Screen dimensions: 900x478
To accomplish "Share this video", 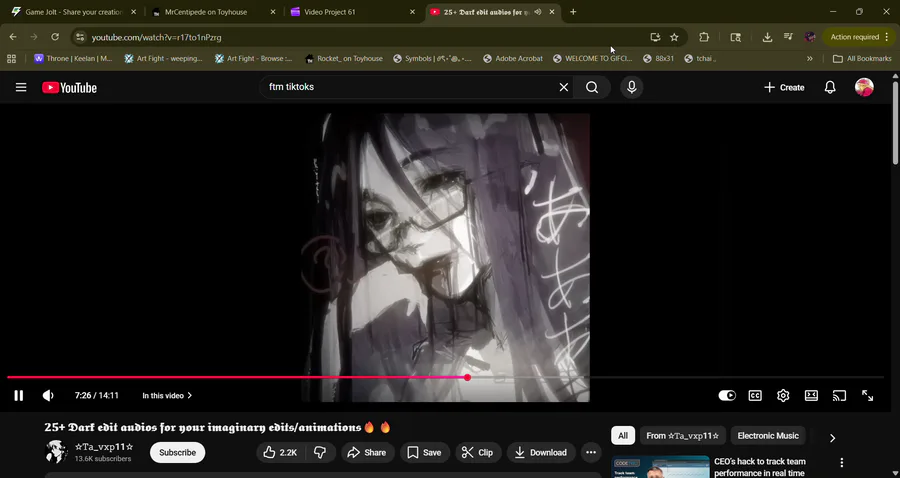I will 367,452.
